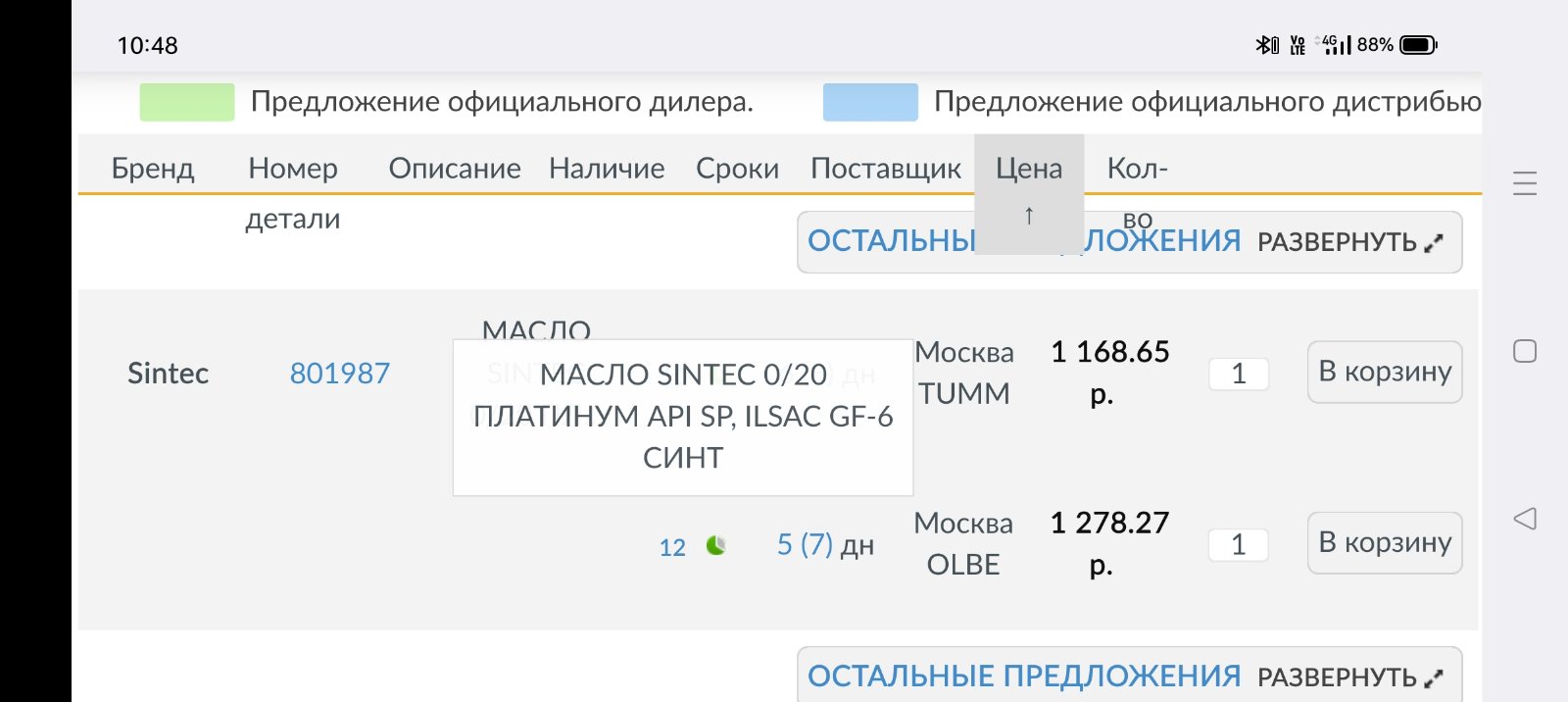This screenshot has height=702, width=1568.
Task: Click the blue official distributor color swatch
Action: point(870,102)
